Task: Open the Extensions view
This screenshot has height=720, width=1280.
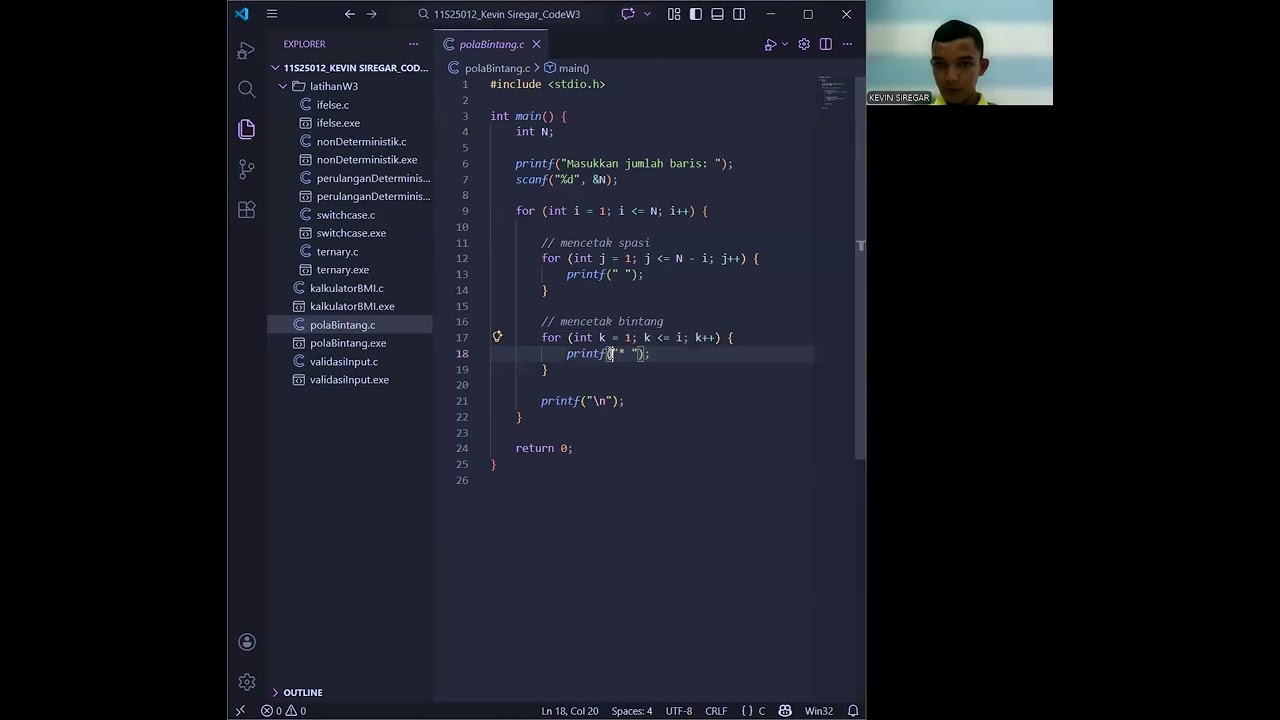Action: point(247,209)
